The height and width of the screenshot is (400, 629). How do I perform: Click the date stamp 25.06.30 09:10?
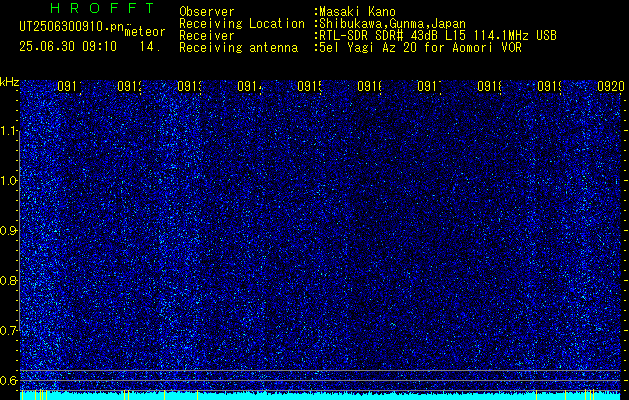point(68,47)
